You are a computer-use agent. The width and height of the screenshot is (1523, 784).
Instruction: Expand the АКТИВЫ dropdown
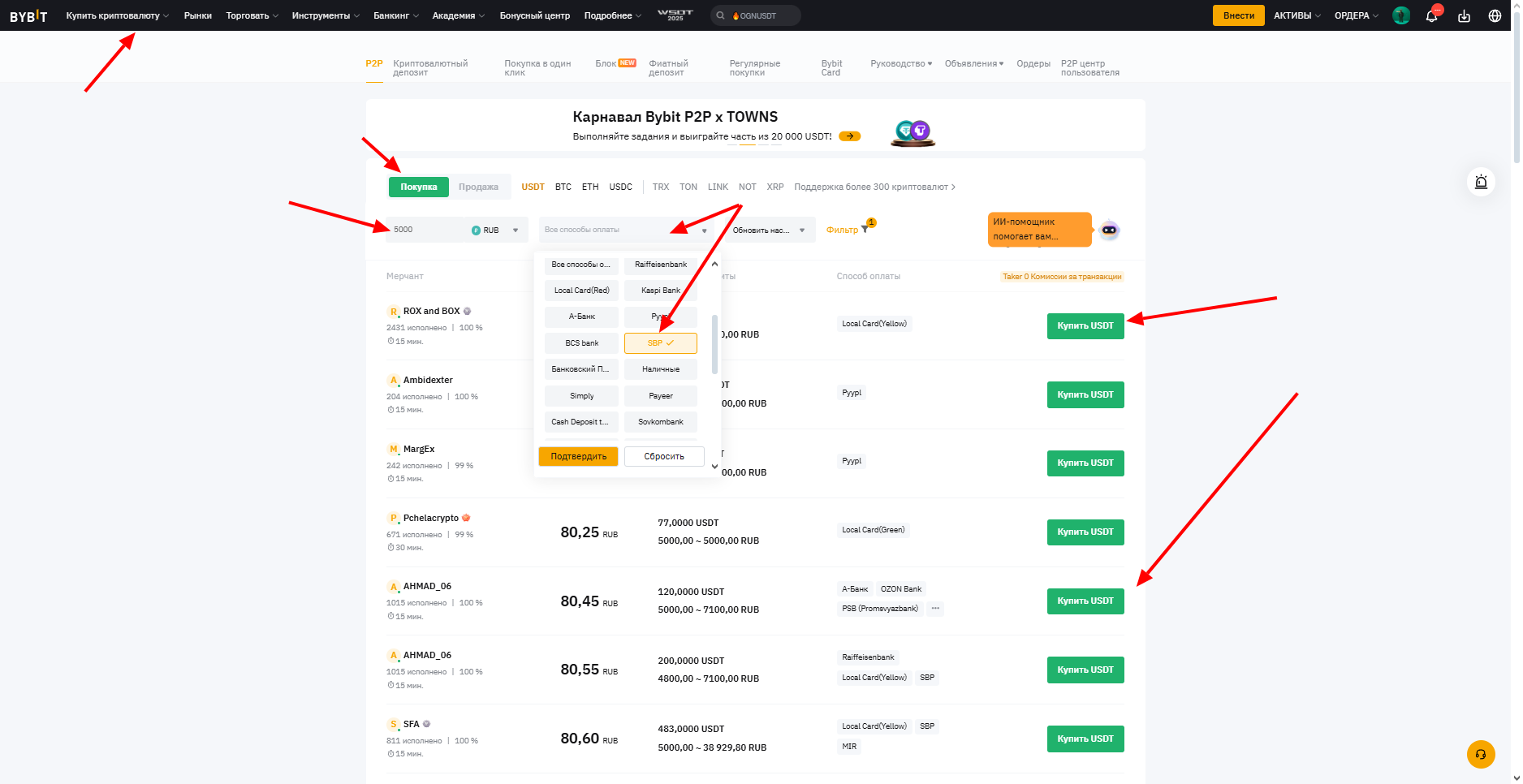click(1297, 15)
